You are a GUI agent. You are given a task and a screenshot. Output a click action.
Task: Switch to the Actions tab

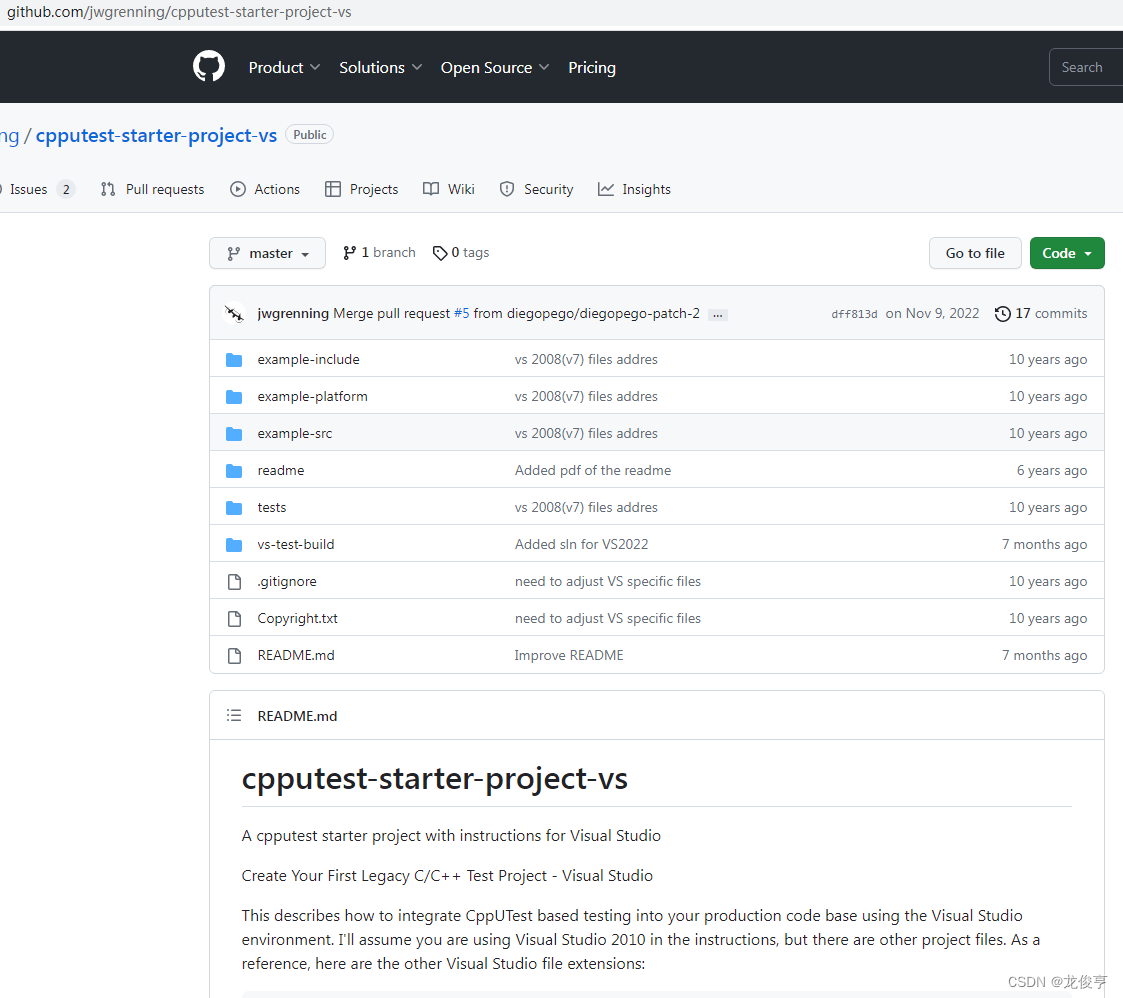click(x=265, y=189)
